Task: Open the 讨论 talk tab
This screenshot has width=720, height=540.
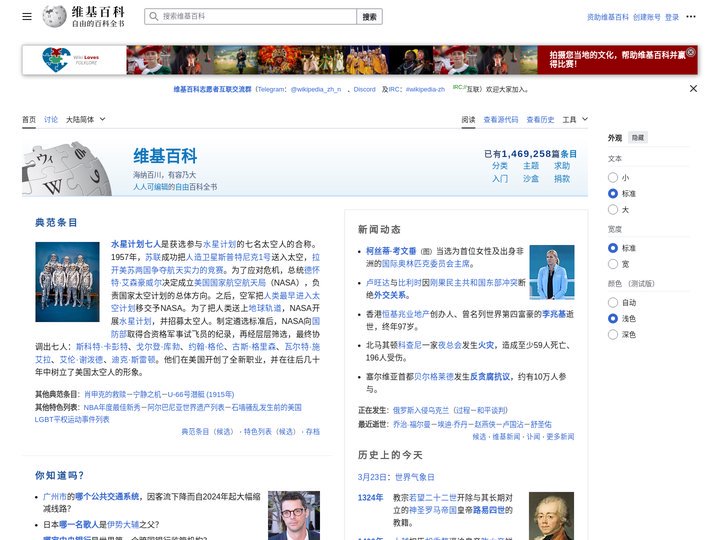Action: tap(51, 119)
